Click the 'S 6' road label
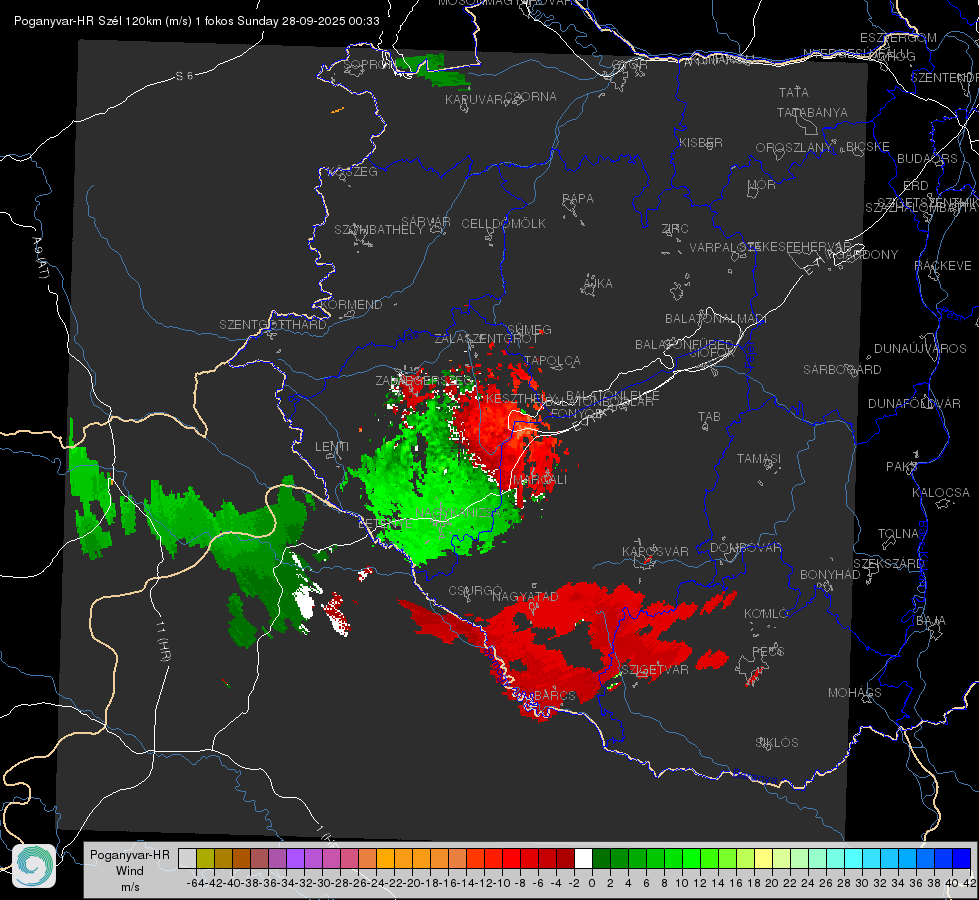 [x=184, y=76]
